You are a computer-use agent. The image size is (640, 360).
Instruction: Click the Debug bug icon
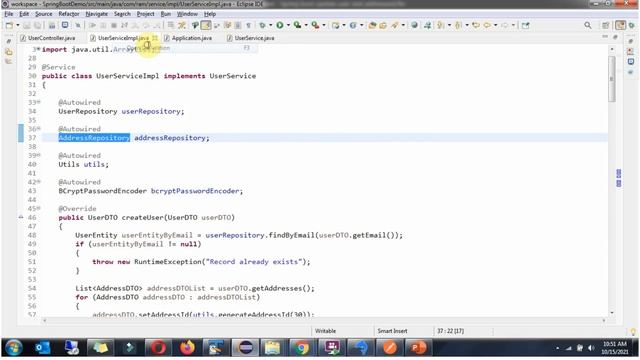(x=262, y=25)
